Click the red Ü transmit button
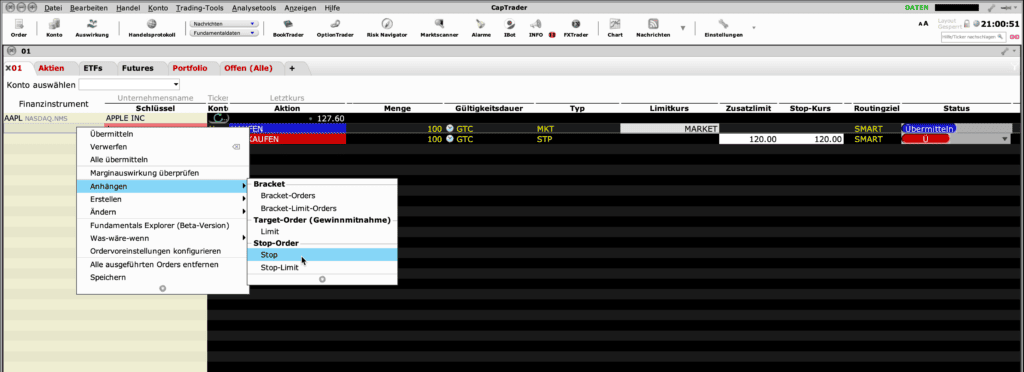 [x=925, y=139]
